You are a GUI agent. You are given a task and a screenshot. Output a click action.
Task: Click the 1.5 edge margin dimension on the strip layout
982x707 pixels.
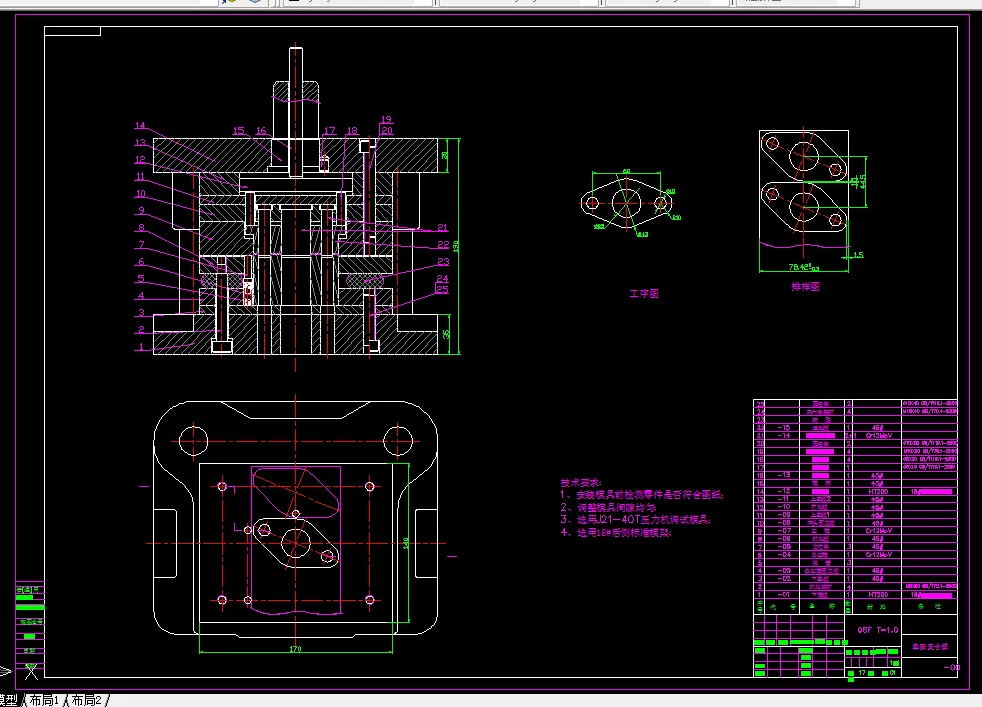[x=858, y=255]
